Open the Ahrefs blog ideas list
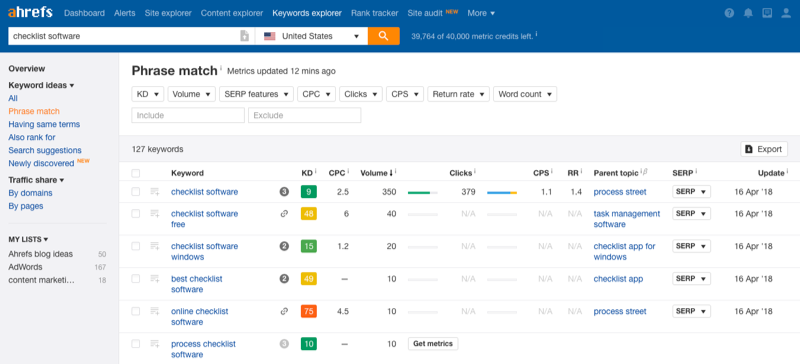Viewport: 800px width, 364px height. (40, 254)
